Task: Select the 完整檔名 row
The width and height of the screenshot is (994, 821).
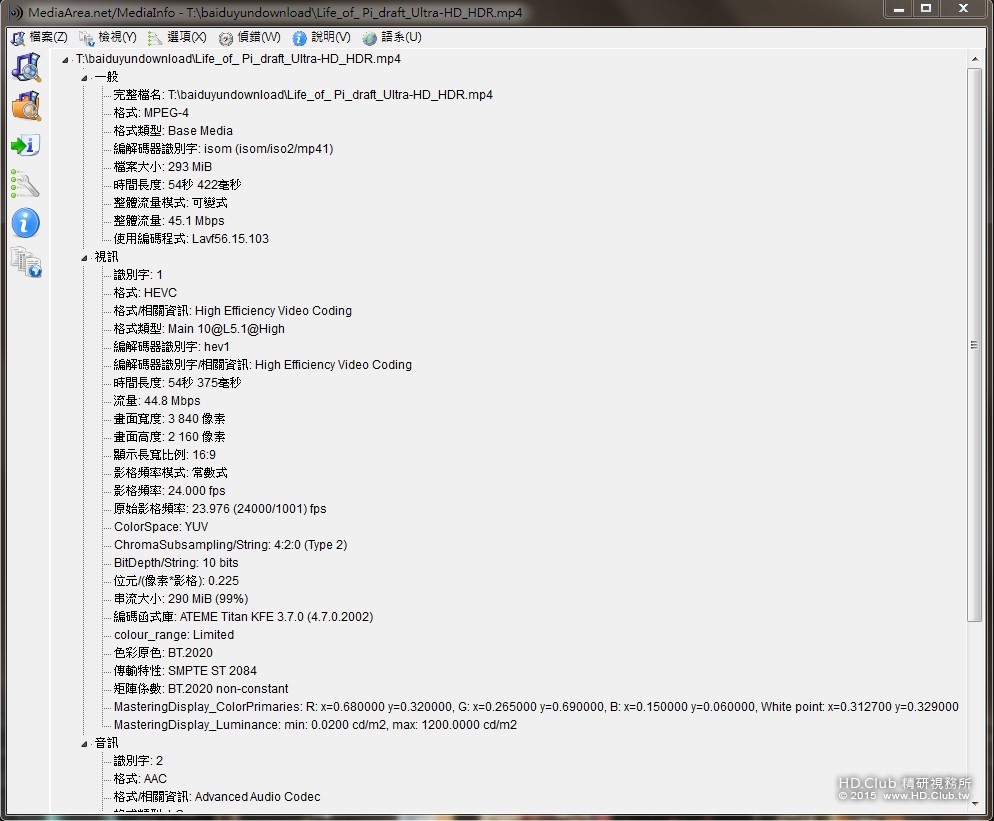Action: (302, 95)
